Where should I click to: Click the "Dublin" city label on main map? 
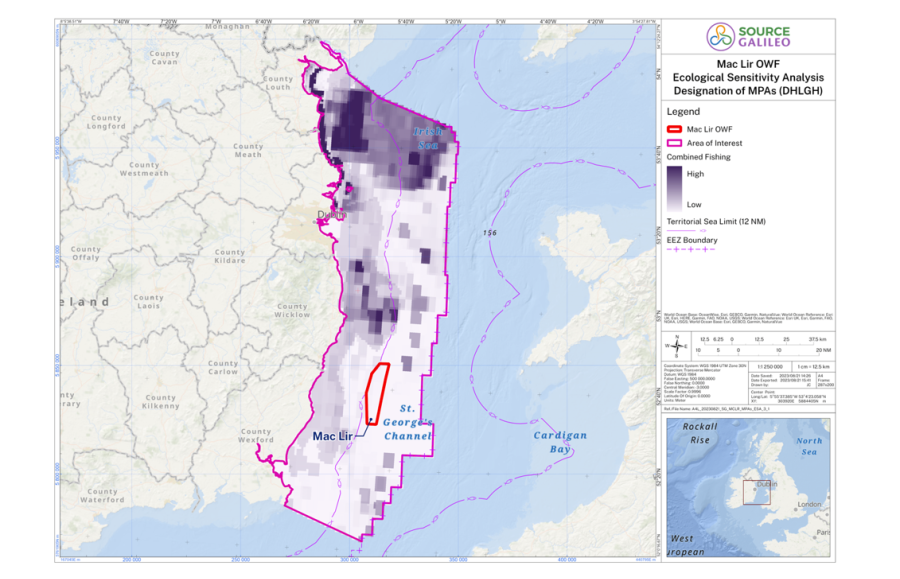coord(332,215)
